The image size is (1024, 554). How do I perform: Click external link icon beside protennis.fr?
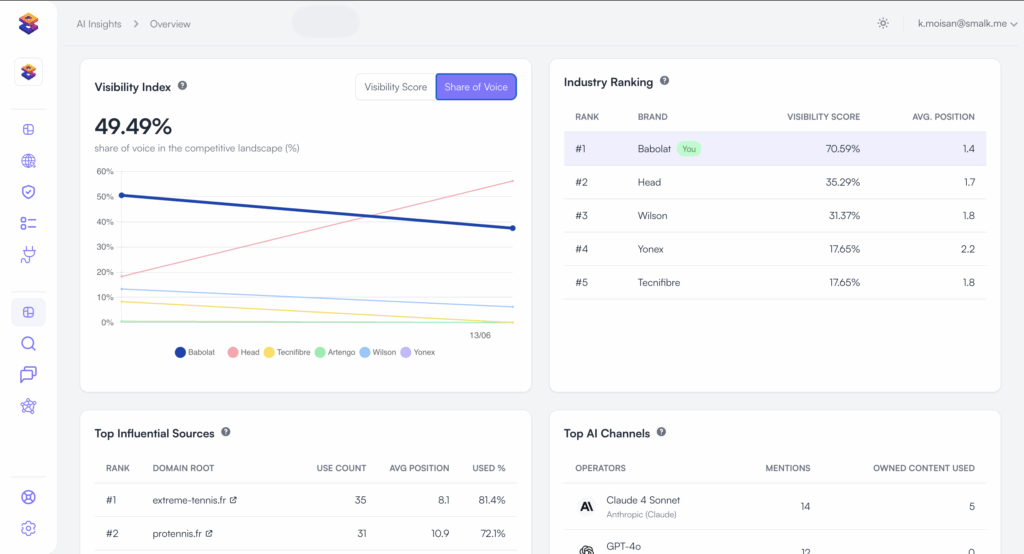pos(209,533)
